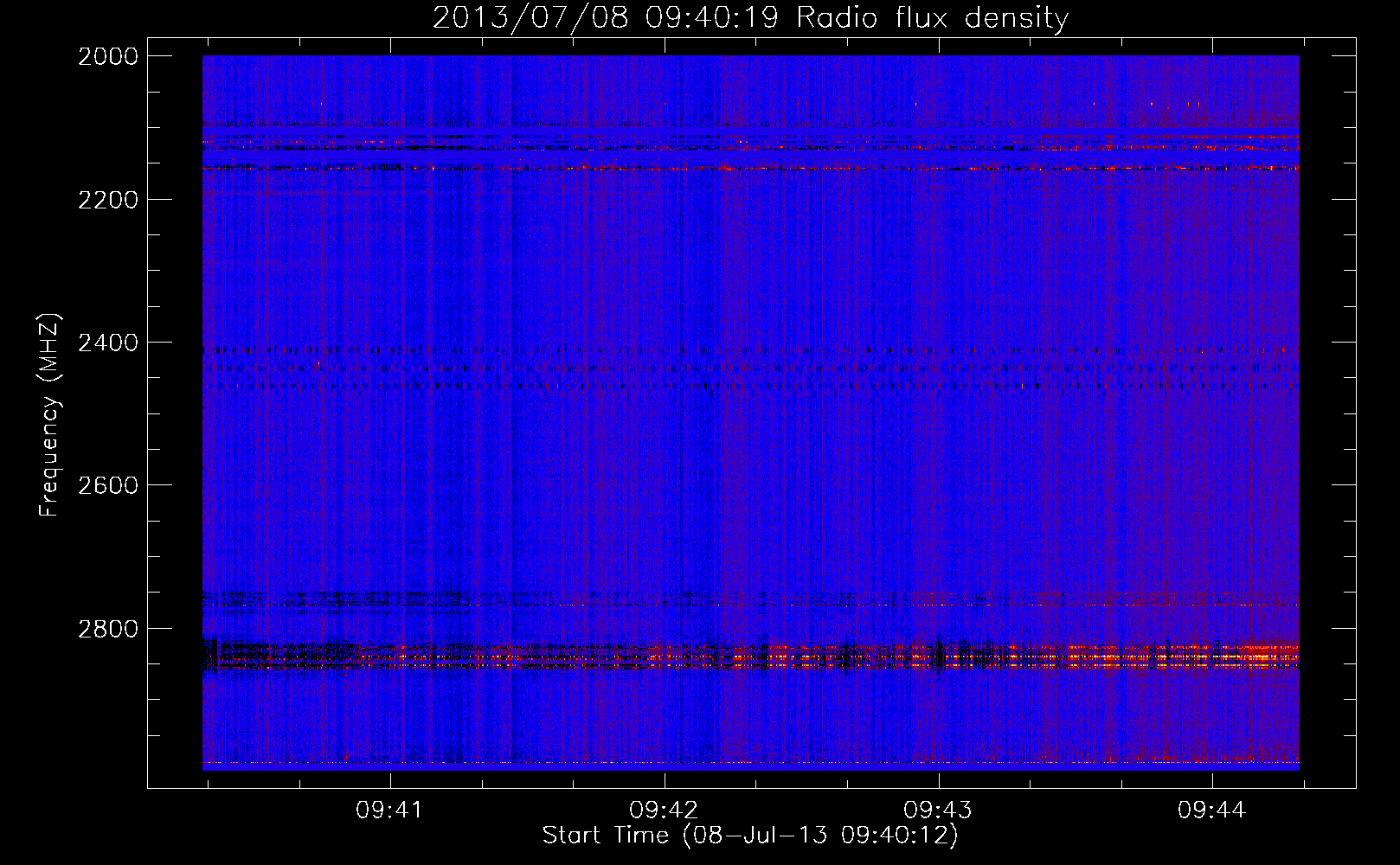Click the '2800' frequency axis label
Screen dimensions: 1400x865
pos(108,628)
